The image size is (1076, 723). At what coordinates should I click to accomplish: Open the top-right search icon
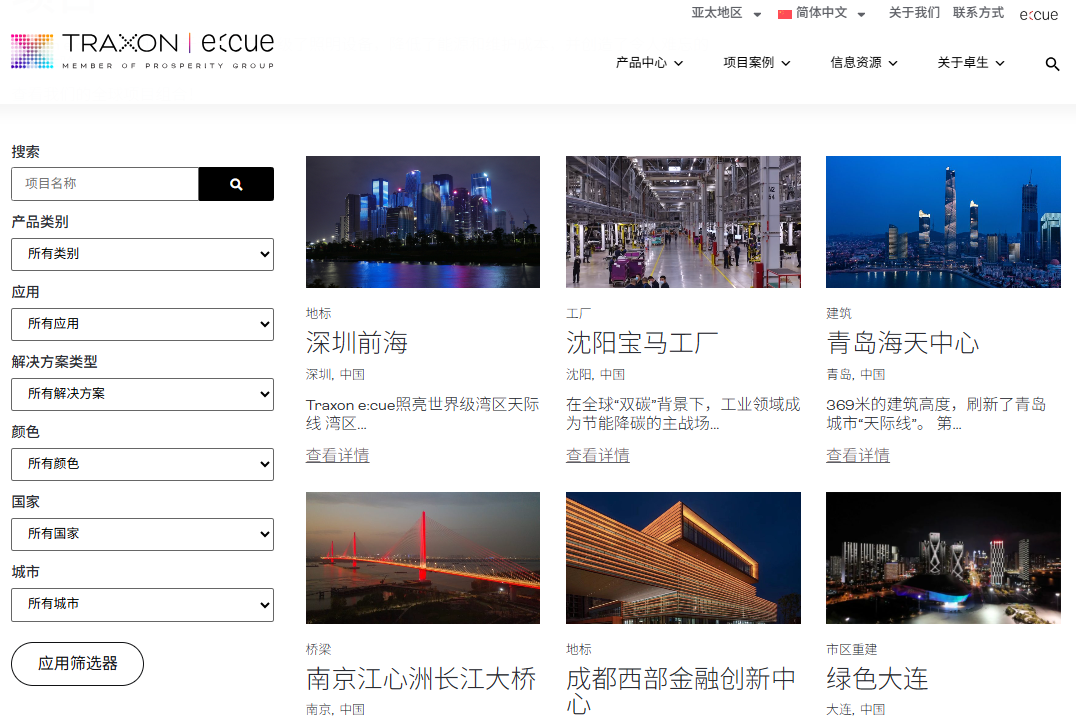pos(1052,64)
